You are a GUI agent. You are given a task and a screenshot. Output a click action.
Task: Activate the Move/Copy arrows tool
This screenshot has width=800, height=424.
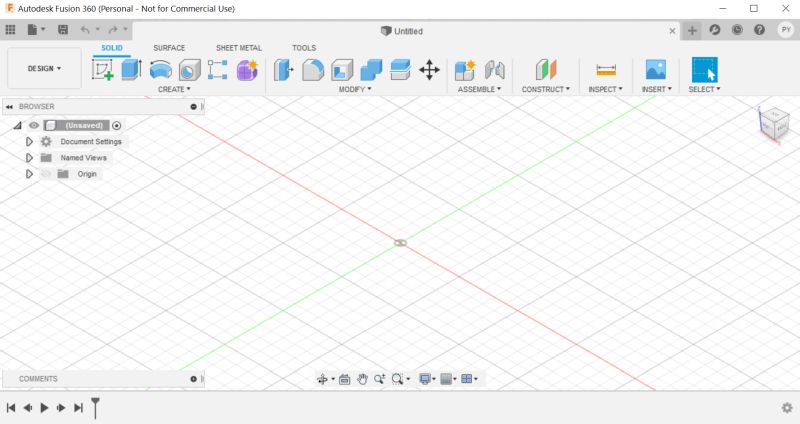[x=429, y=70]
